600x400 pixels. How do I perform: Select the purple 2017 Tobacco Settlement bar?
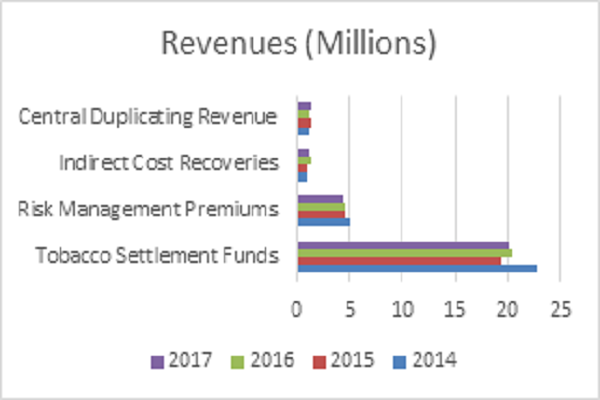(x=403, y=246)
